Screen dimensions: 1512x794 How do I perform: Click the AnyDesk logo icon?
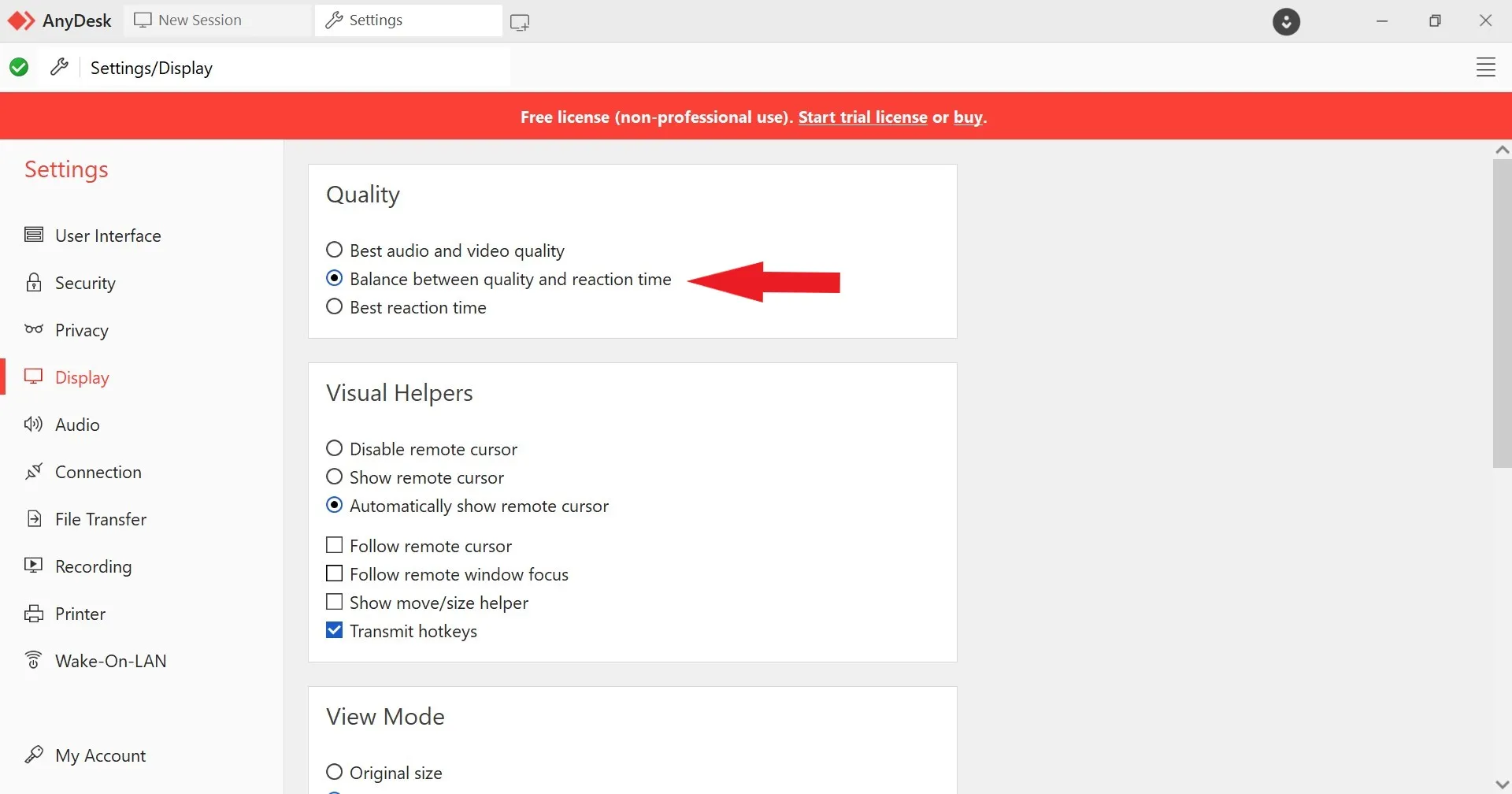tap(21, 20)
